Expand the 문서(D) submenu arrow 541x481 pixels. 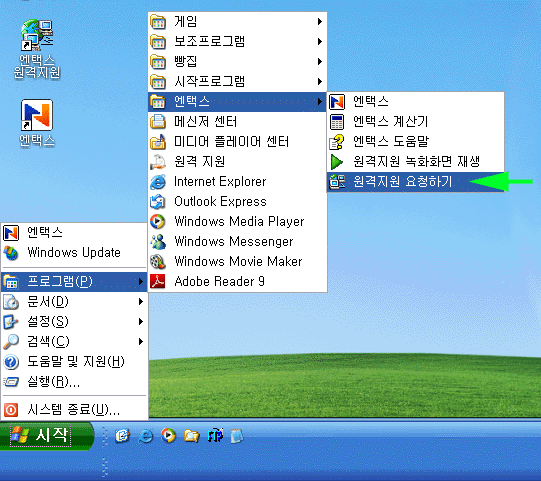tap(141, 302)
